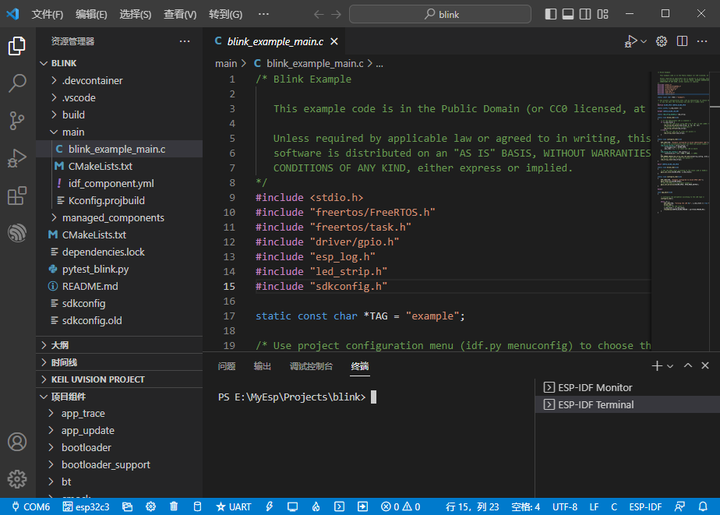
Task: Split the editor to the right
Action: click(682, 41)
